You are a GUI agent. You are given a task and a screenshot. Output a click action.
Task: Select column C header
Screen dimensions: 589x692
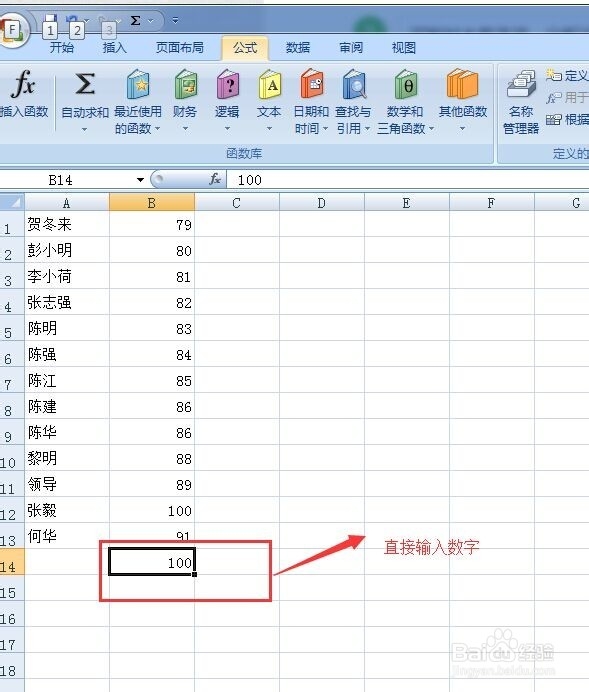click(x=236, y=203)
